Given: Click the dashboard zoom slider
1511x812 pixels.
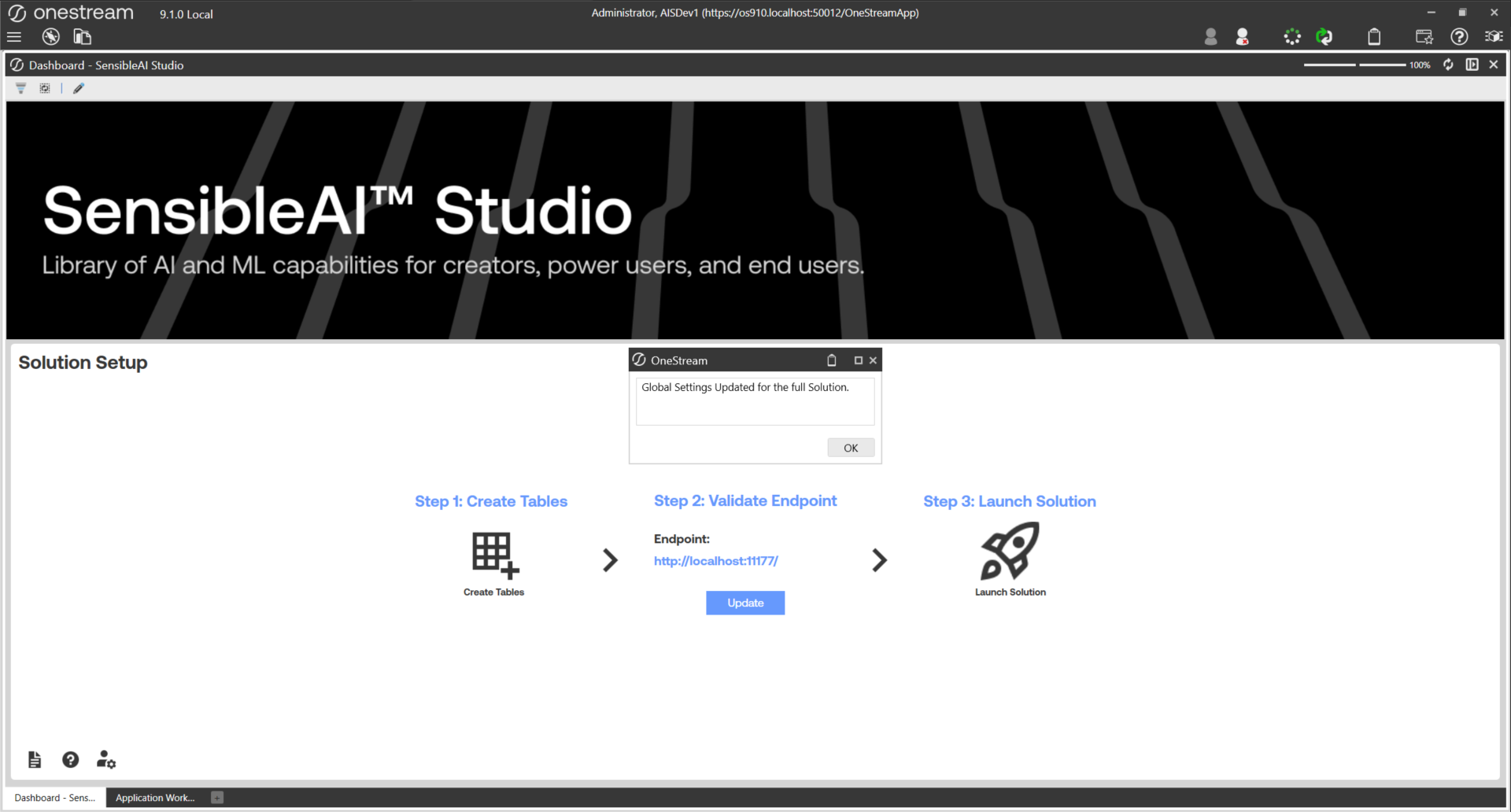Looking at the screenshot, I should click(1355, 65).
